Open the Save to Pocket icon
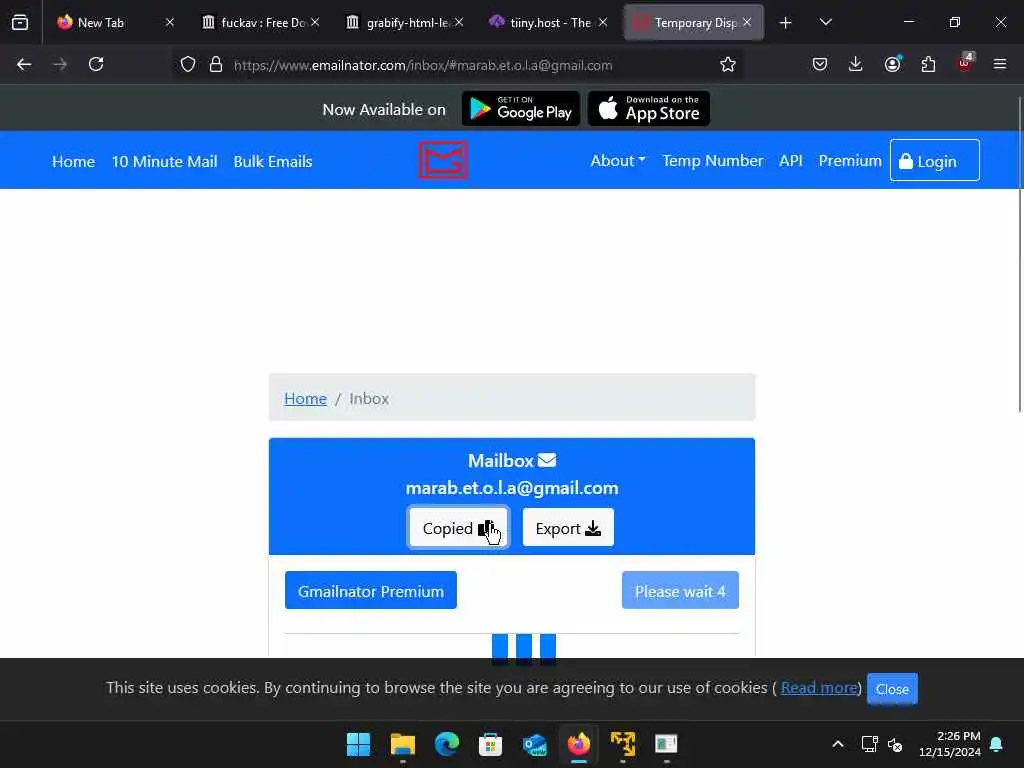Screen dimensions: 1024x768 click(820, 64)
